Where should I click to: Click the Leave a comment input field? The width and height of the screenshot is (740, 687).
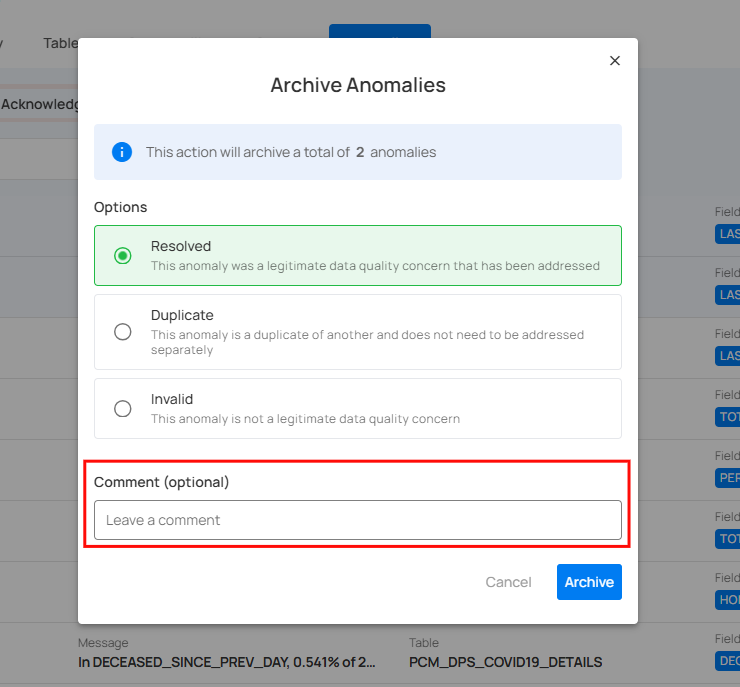pyautogui.click(x=358, y=520)
